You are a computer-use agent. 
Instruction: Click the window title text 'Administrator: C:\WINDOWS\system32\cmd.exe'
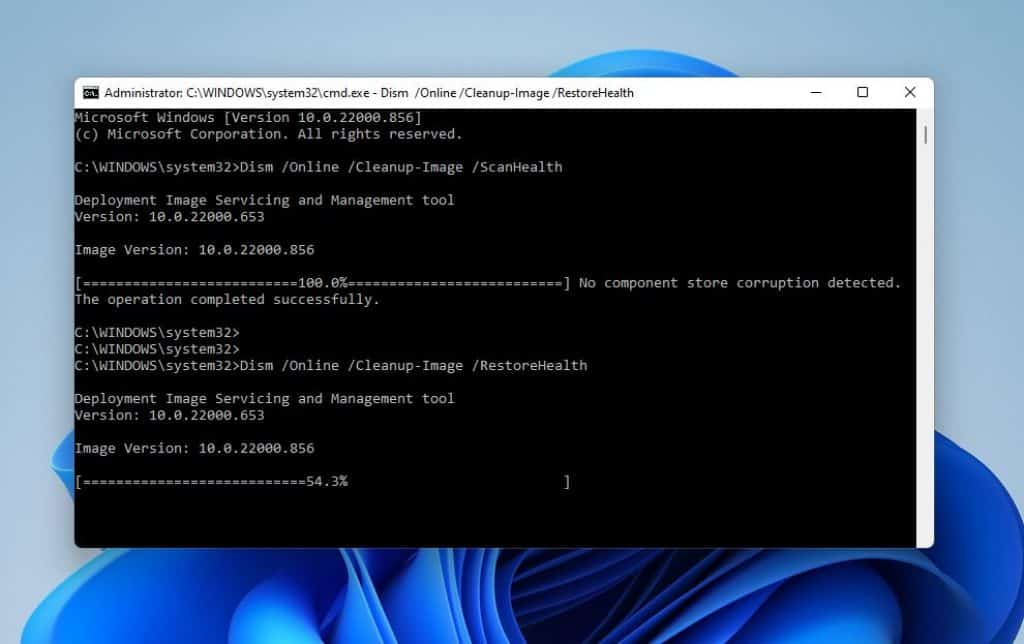point(237,93)
